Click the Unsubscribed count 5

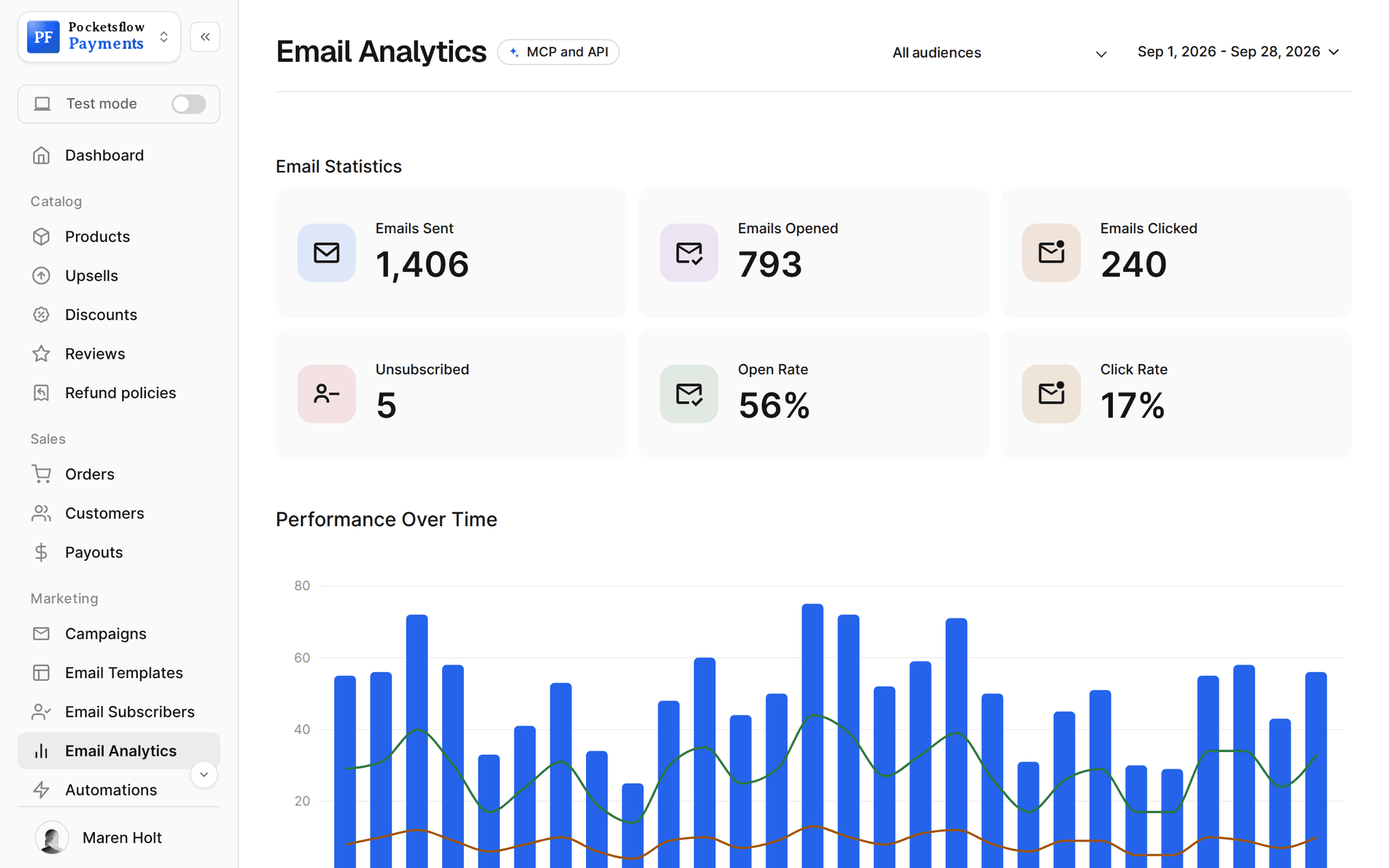(386, 406)
